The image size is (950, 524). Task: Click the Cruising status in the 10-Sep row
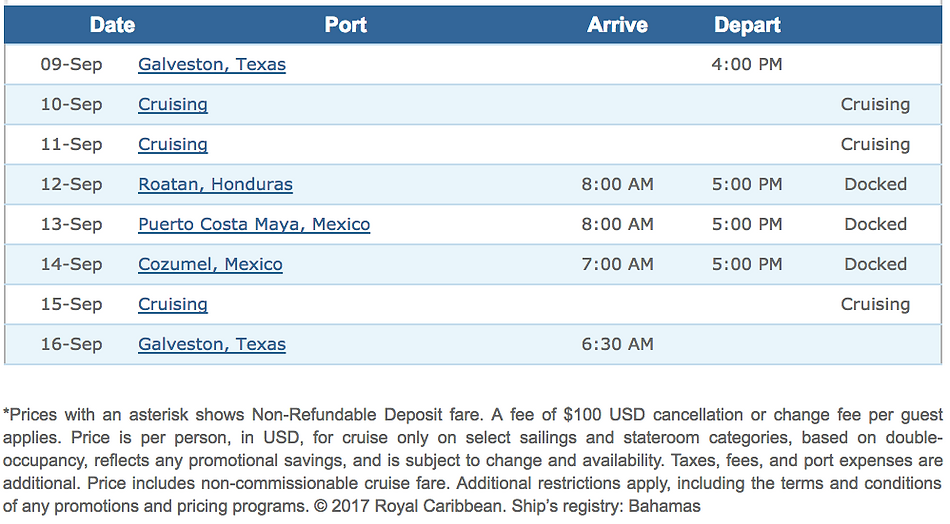[x=875, y=104]
